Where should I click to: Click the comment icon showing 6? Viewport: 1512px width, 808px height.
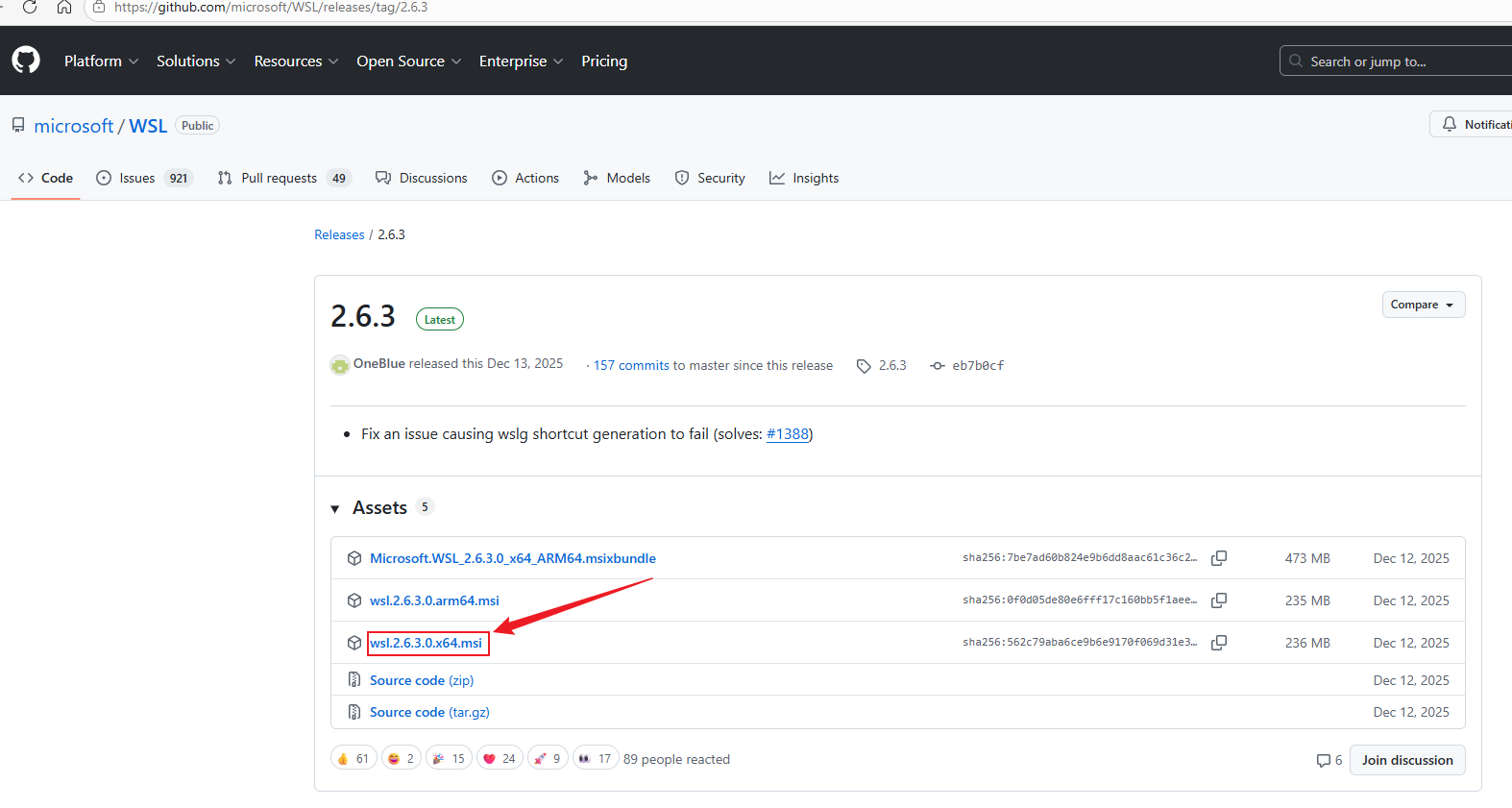[1324, 760]
